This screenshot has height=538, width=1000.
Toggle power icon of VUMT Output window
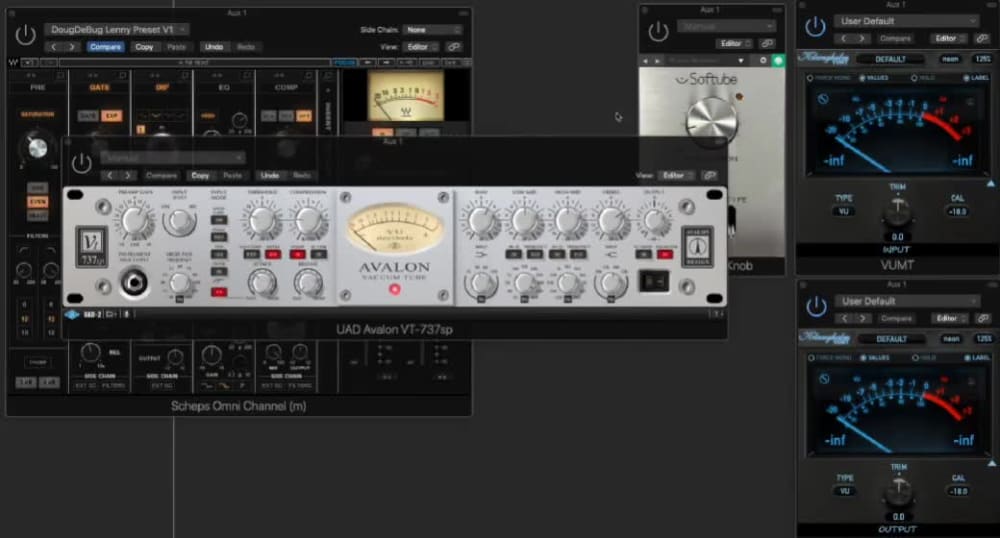(816, 307)
